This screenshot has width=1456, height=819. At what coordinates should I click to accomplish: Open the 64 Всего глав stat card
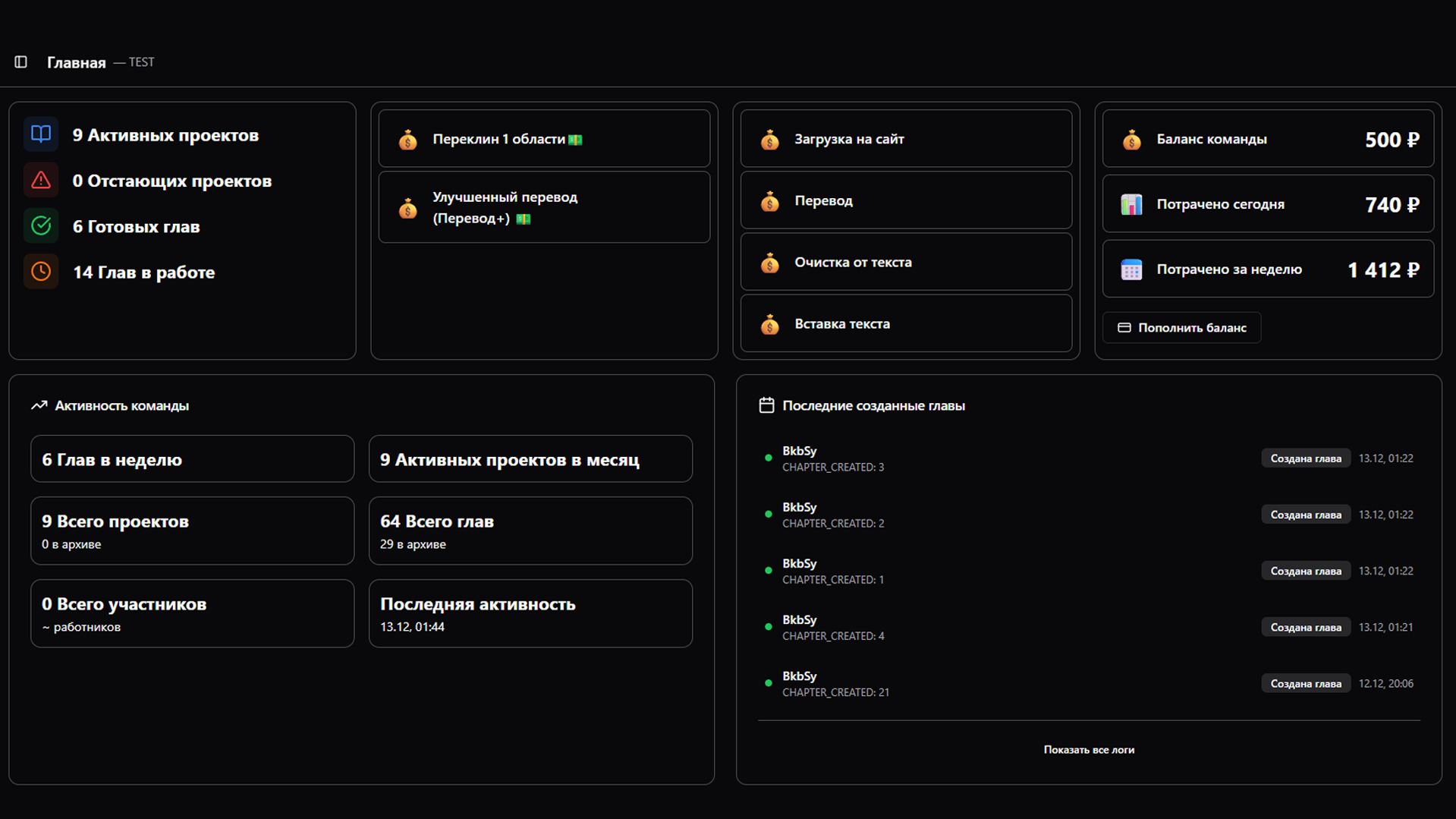coord(530,531)
